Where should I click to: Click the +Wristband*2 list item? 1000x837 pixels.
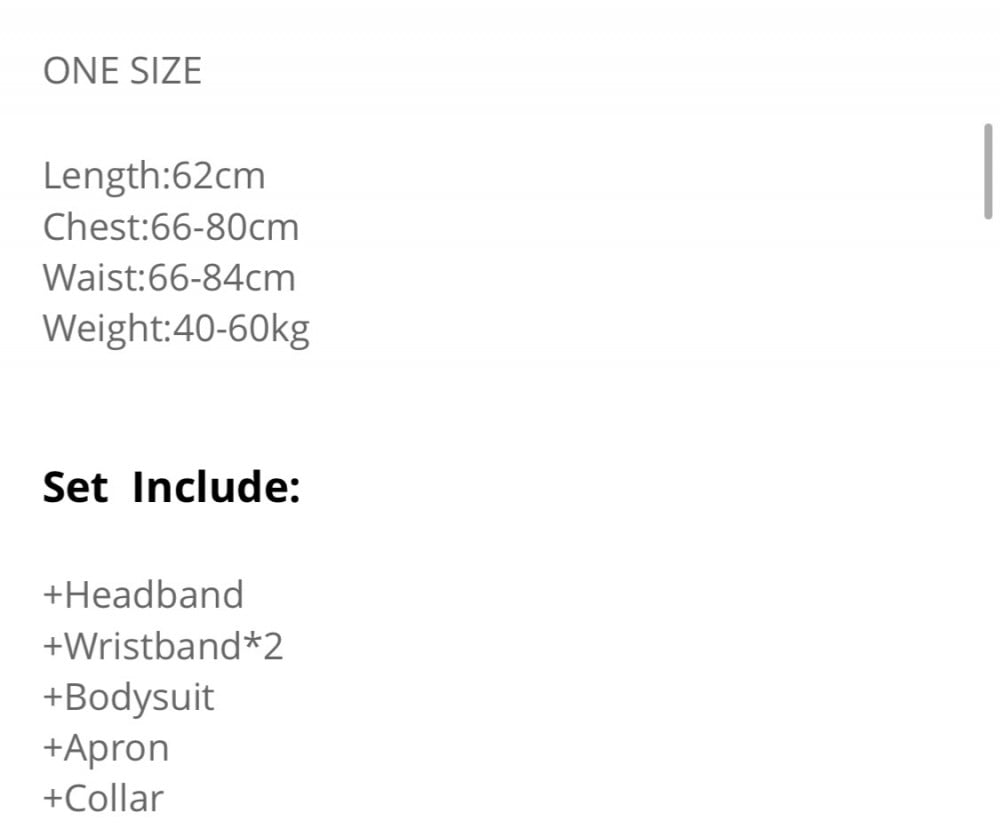pos(163,646)
